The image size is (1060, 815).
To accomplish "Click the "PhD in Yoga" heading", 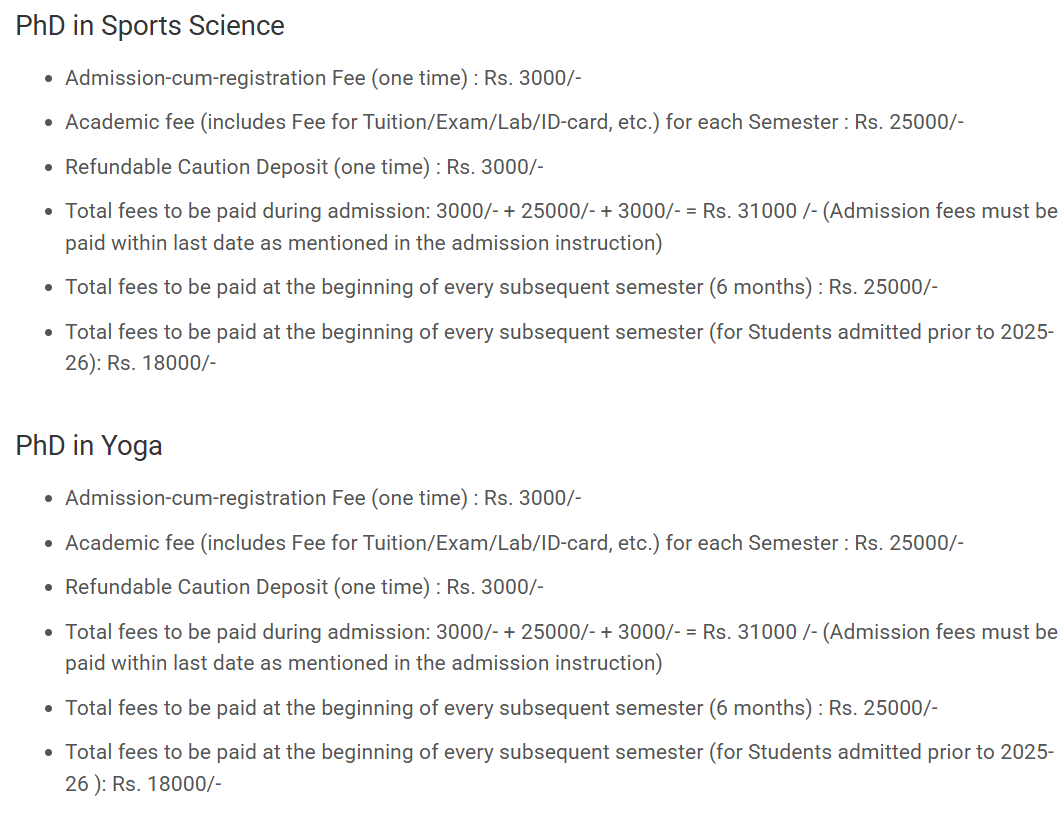I will click(89, 446).
